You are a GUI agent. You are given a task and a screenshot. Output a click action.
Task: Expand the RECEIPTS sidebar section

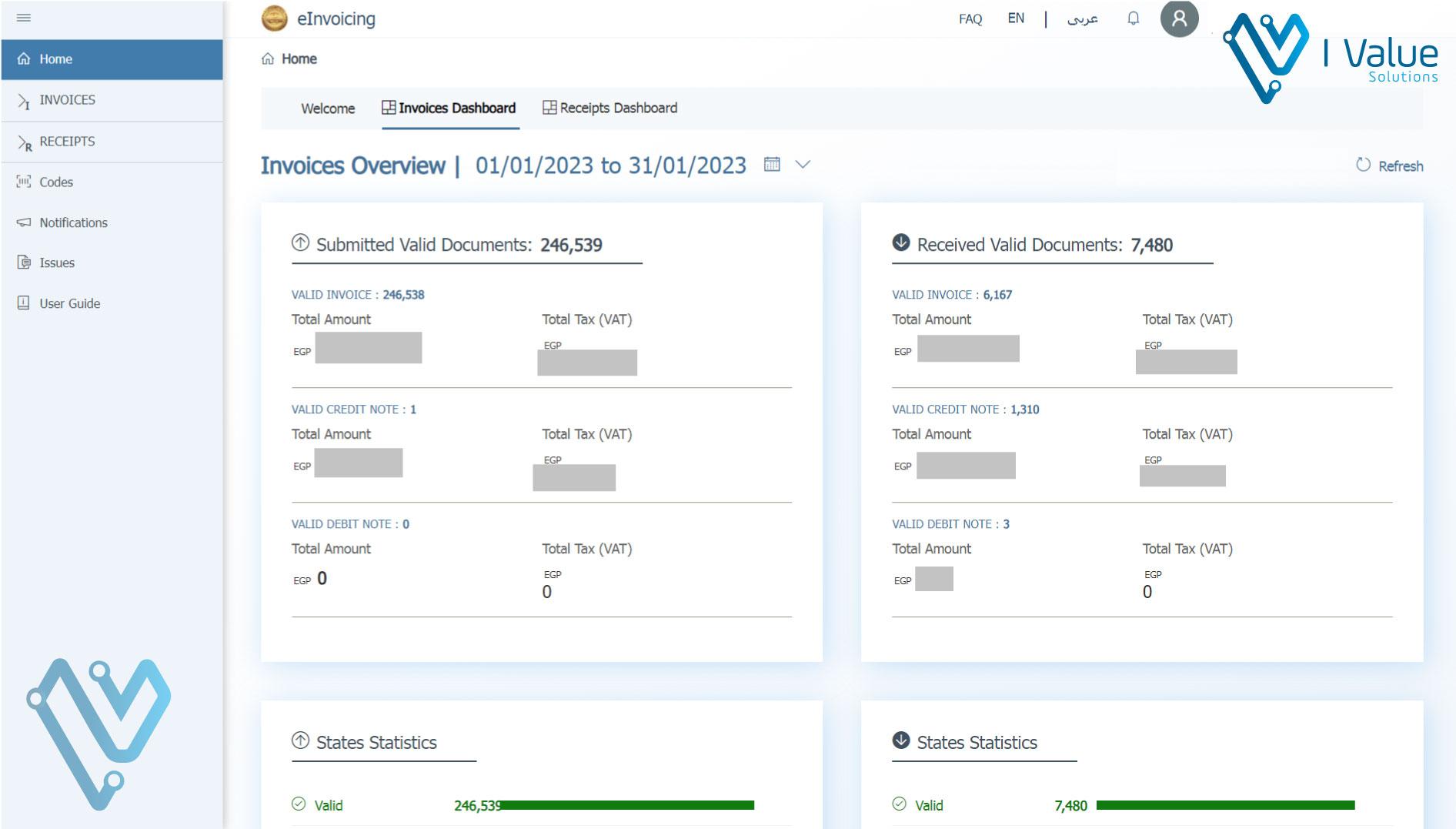(67, 142)
